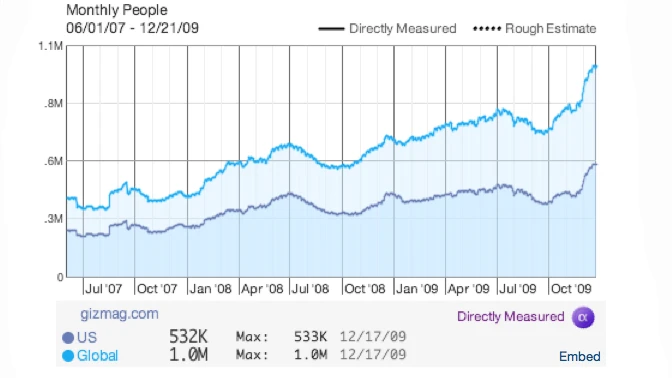Screen dimensions: 672x378
Task: Click the purple alpha badge icon
Action: (x=583, y=317)
